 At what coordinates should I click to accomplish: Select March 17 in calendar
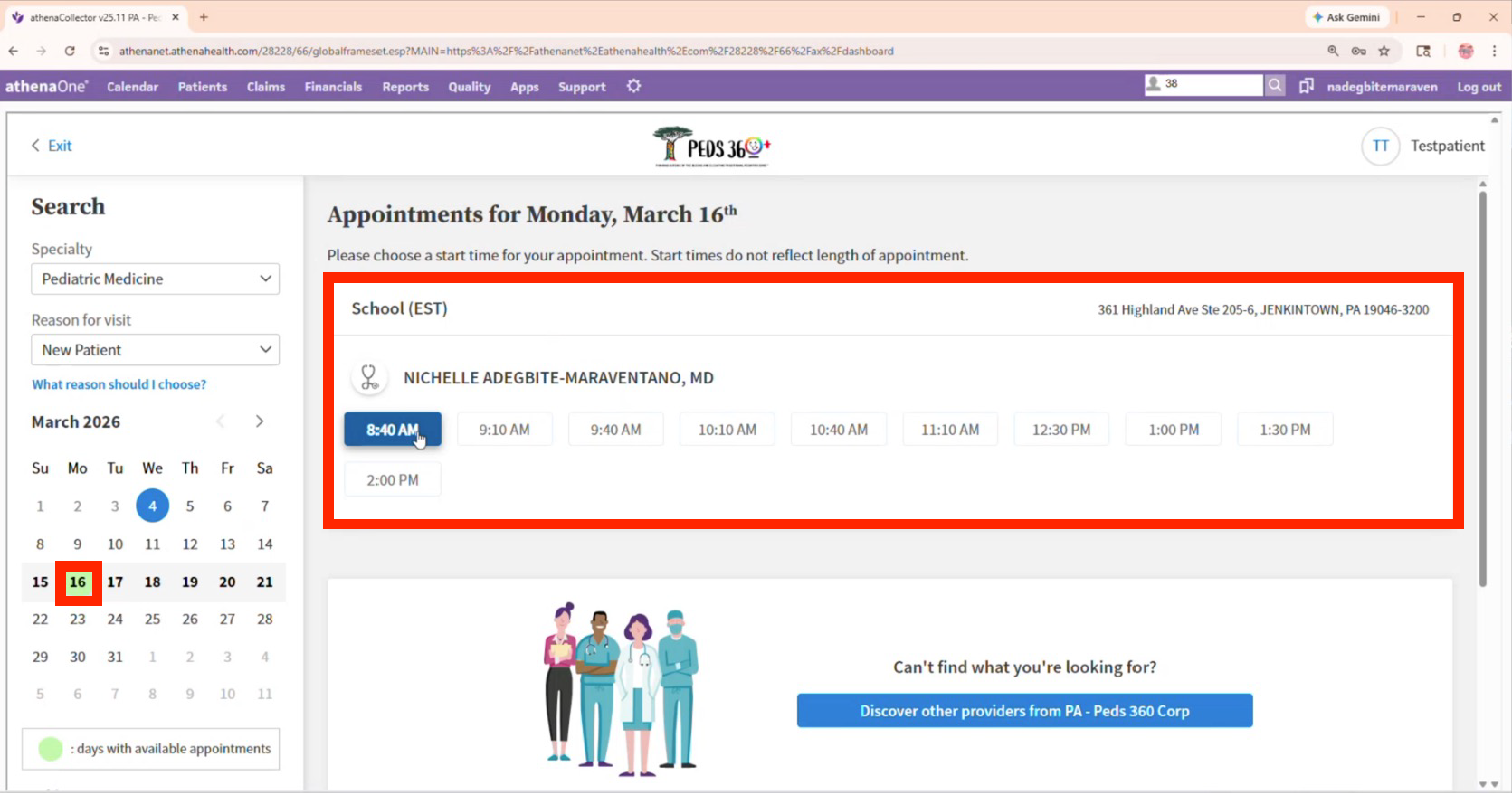pos(115,582)
